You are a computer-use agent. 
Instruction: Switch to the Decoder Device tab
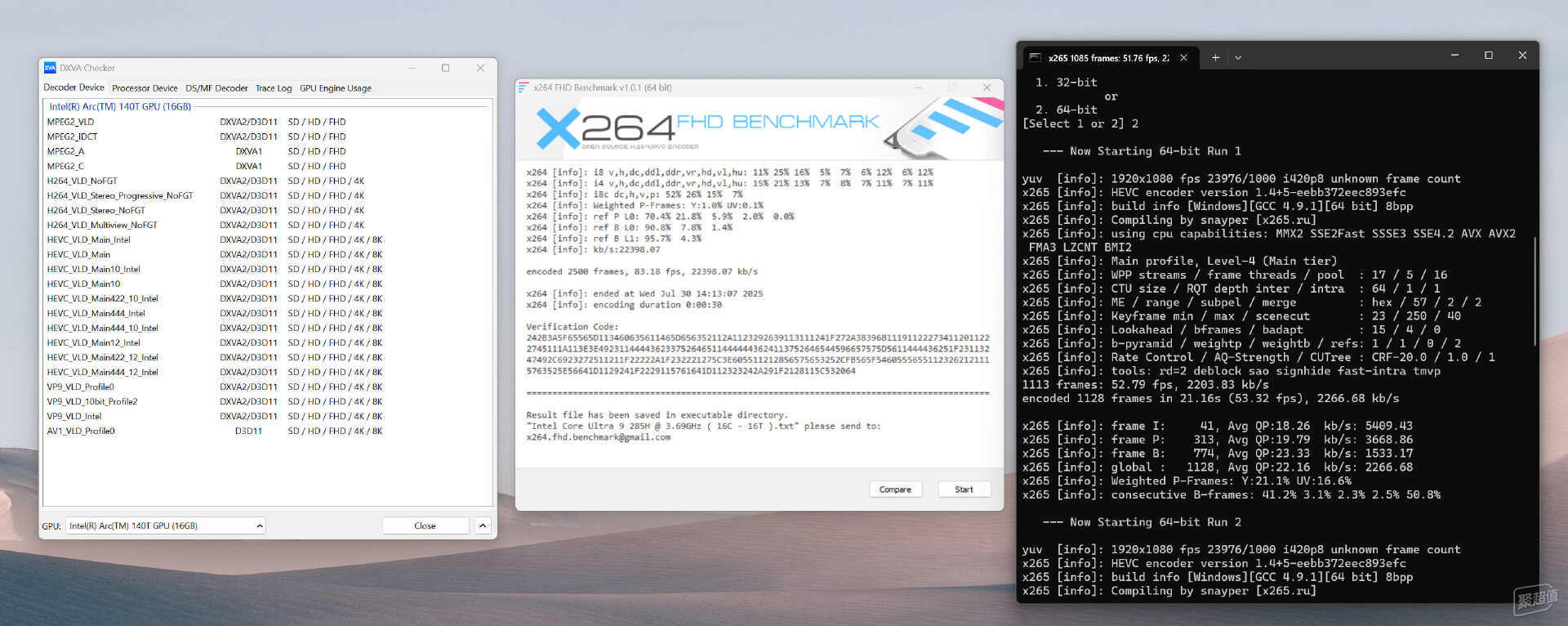pyautogui.click(x=74, y=87)
